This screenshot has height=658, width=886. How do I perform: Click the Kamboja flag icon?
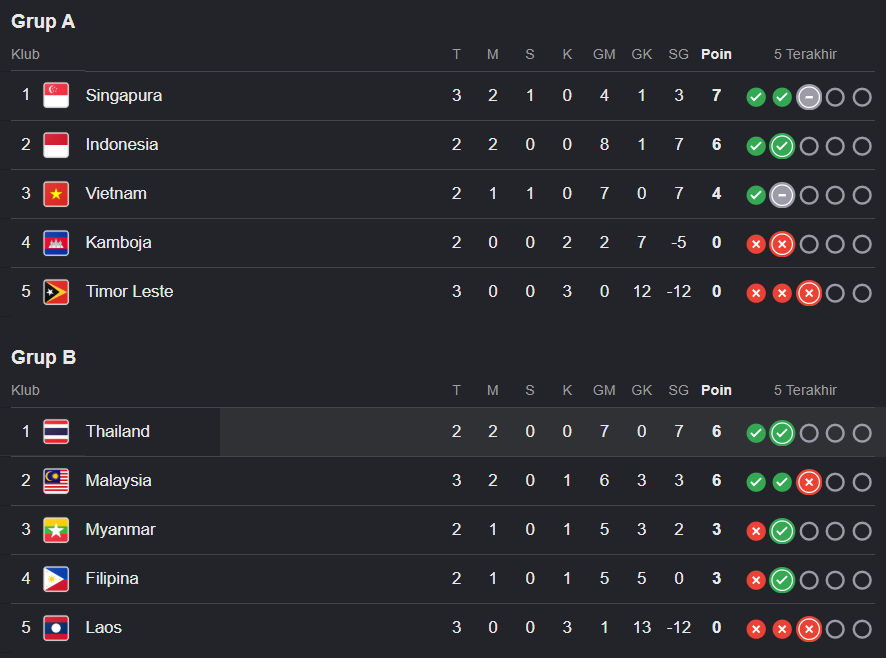tap(56, 243)
